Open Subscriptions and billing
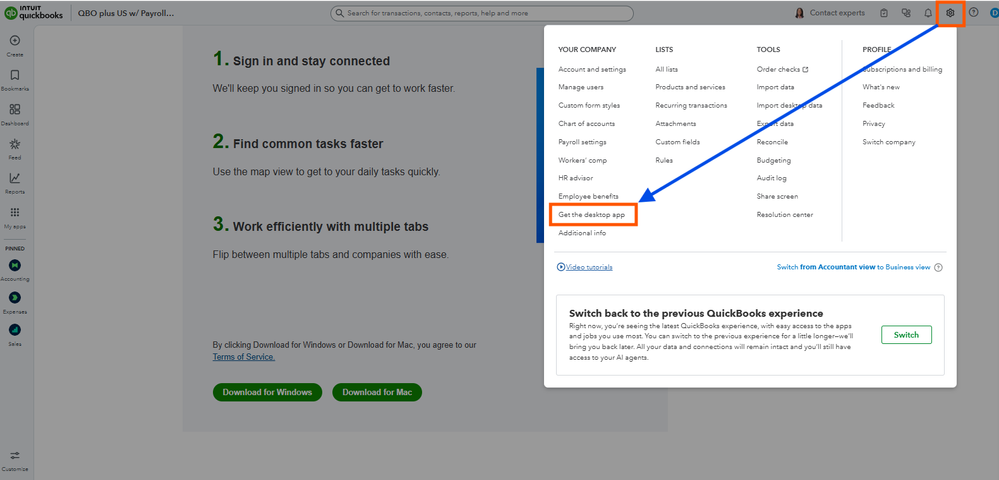The image size is (999, 480). 902,69
